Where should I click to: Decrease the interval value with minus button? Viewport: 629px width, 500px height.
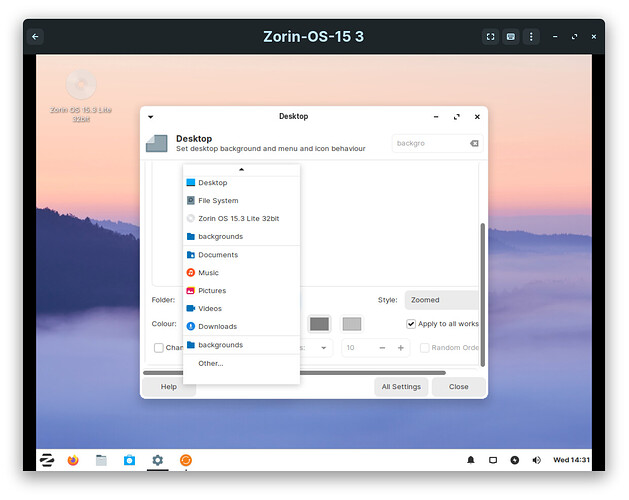click(x=382, y=348)
